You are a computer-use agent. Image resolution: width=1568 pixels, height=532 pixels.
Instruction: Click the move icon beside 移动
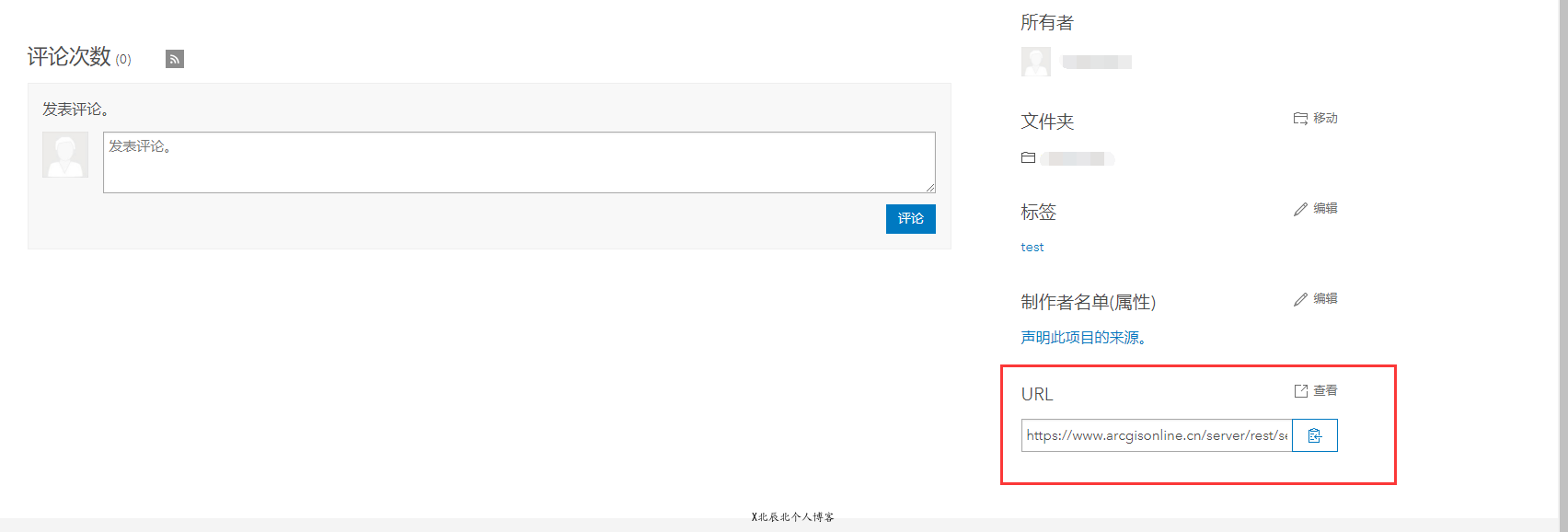coord(1300,119)
